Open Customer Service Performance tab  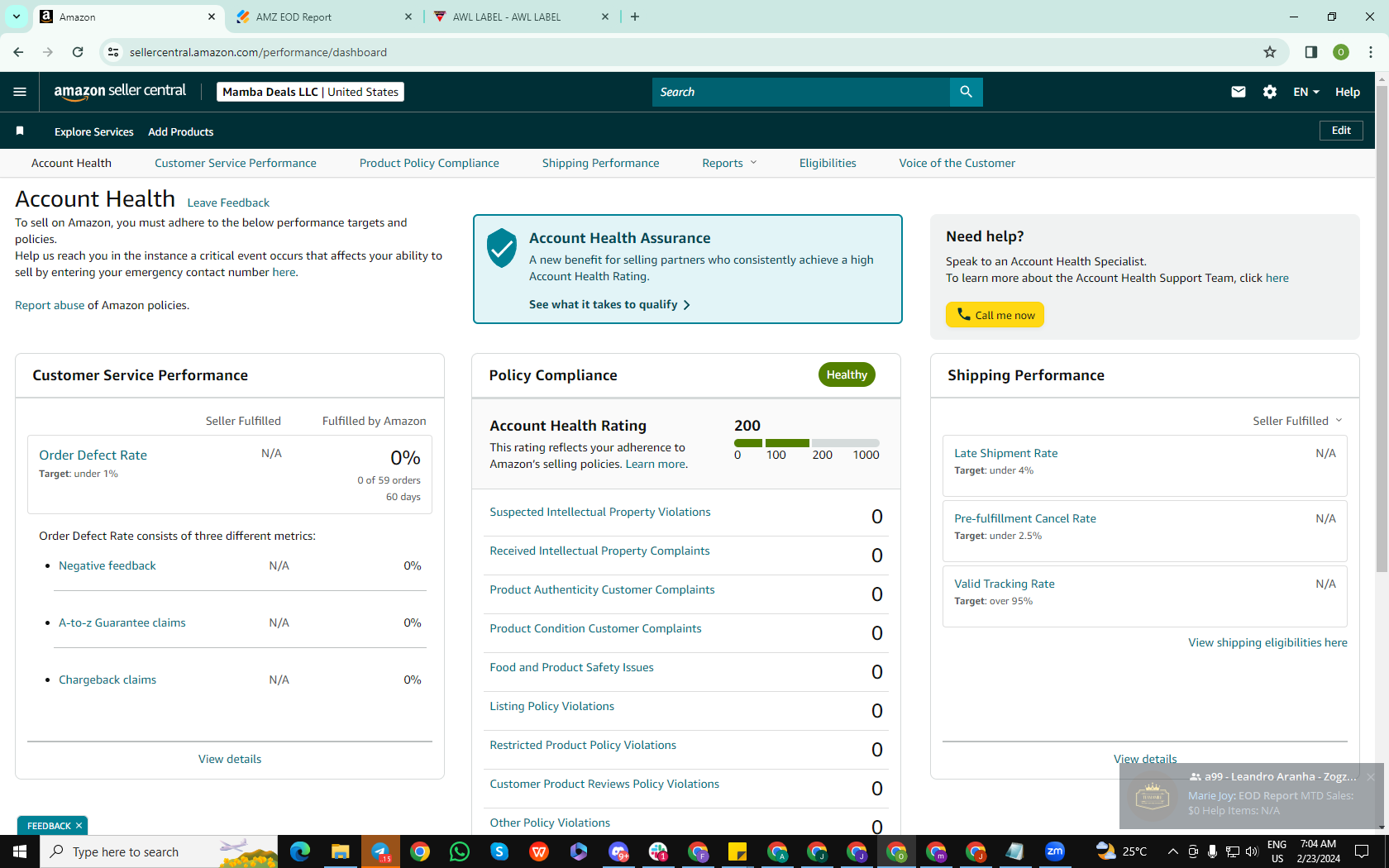pyautogui.click(x=236, y=163)
